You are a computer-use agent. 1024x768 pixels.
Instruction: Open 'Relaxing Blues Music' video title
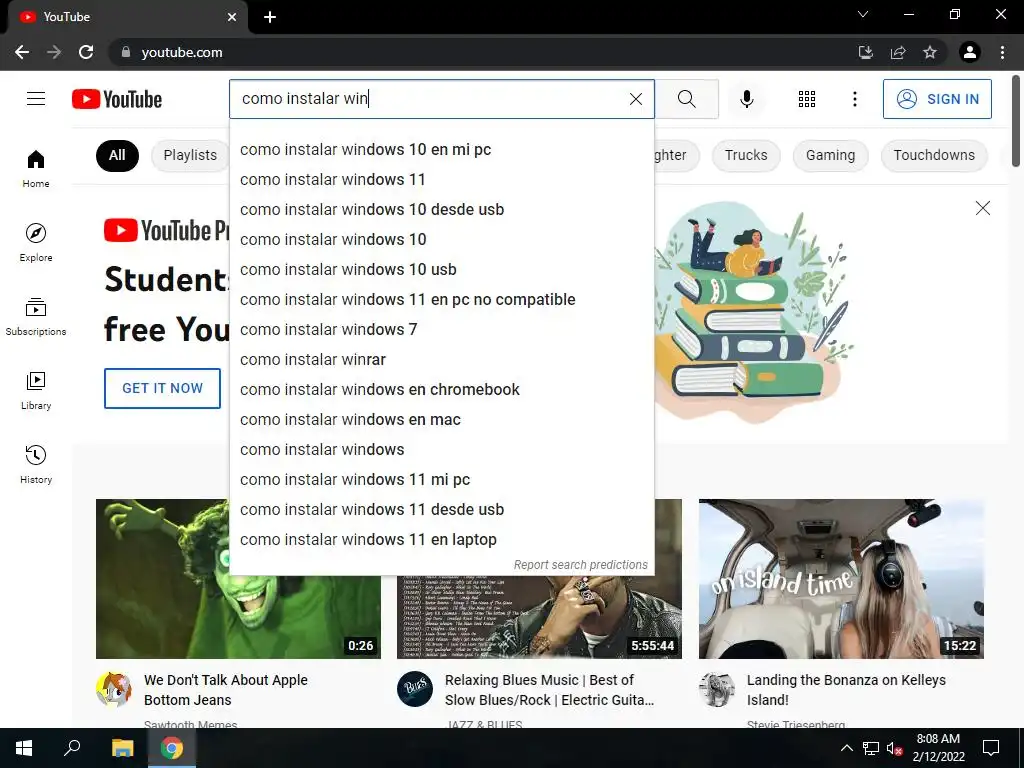click(549, 690)
